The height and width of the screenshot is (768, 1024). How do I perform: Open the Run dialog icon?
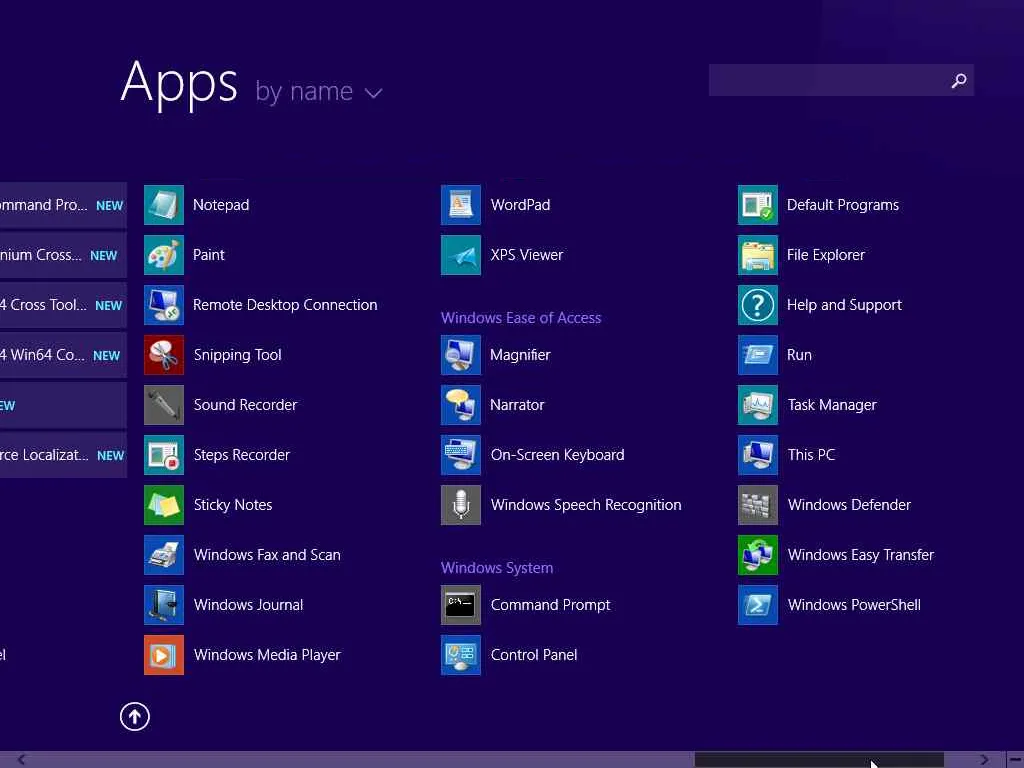coord(758,355)
